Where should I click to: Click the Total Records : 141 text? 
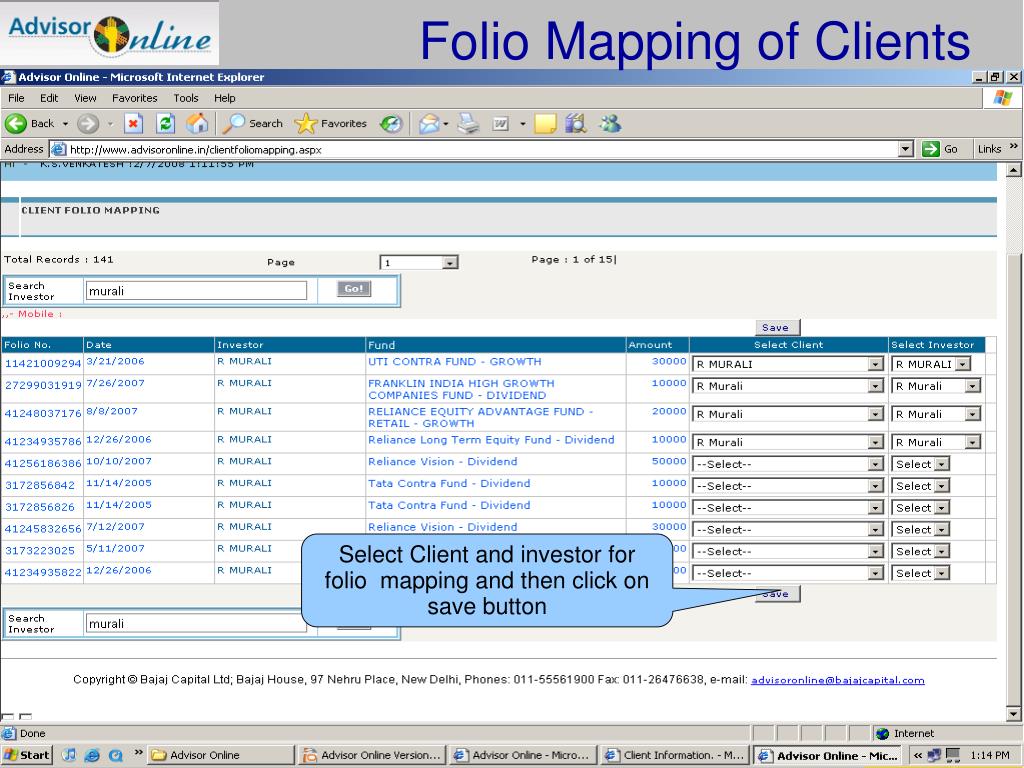click(59, 259)
